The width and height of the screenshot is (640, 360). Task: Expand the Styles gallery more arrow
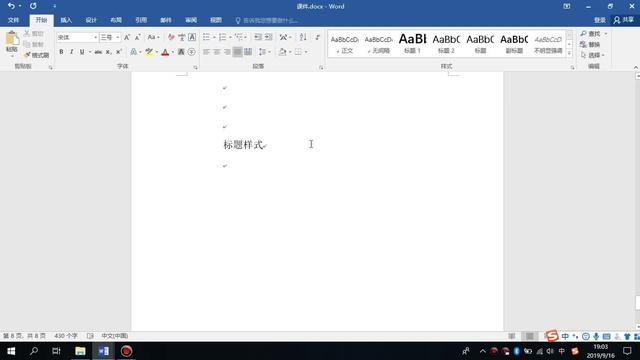click(x=569, y=53)
